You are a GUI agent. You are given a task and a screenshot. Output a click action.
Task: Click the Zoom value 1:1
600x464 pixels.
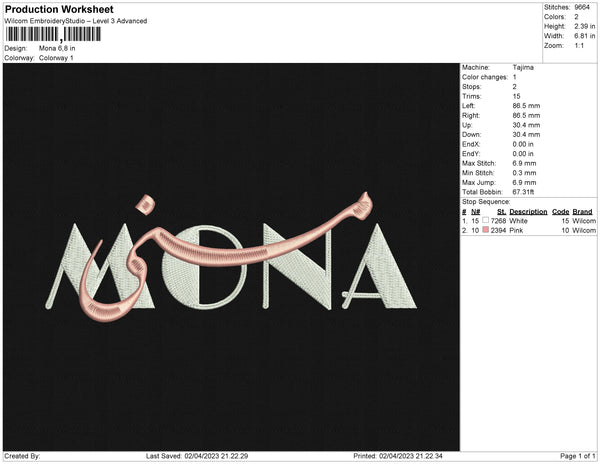(x=579, y=46)
